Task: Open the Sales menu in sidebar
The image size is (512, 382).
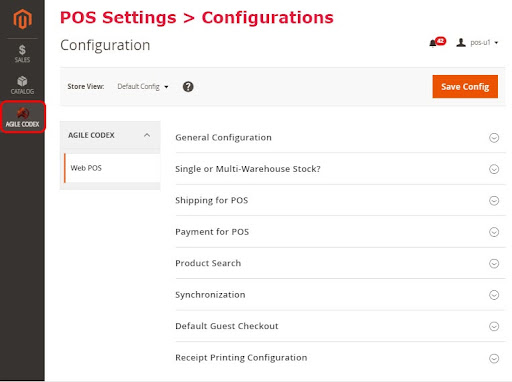Action: coord(22,54)
